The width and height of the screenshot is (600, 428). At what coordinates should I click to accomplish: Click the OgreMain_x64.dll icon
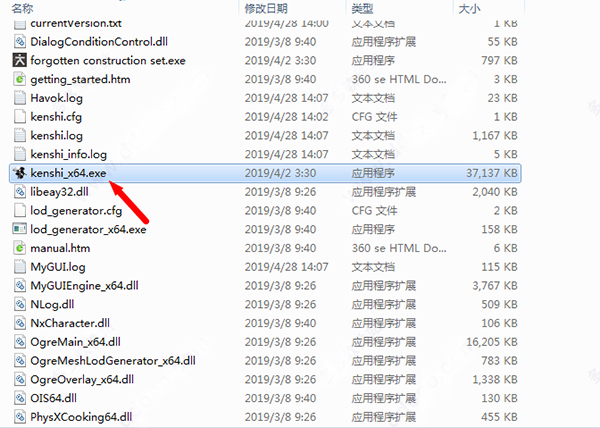click(20, 342)
